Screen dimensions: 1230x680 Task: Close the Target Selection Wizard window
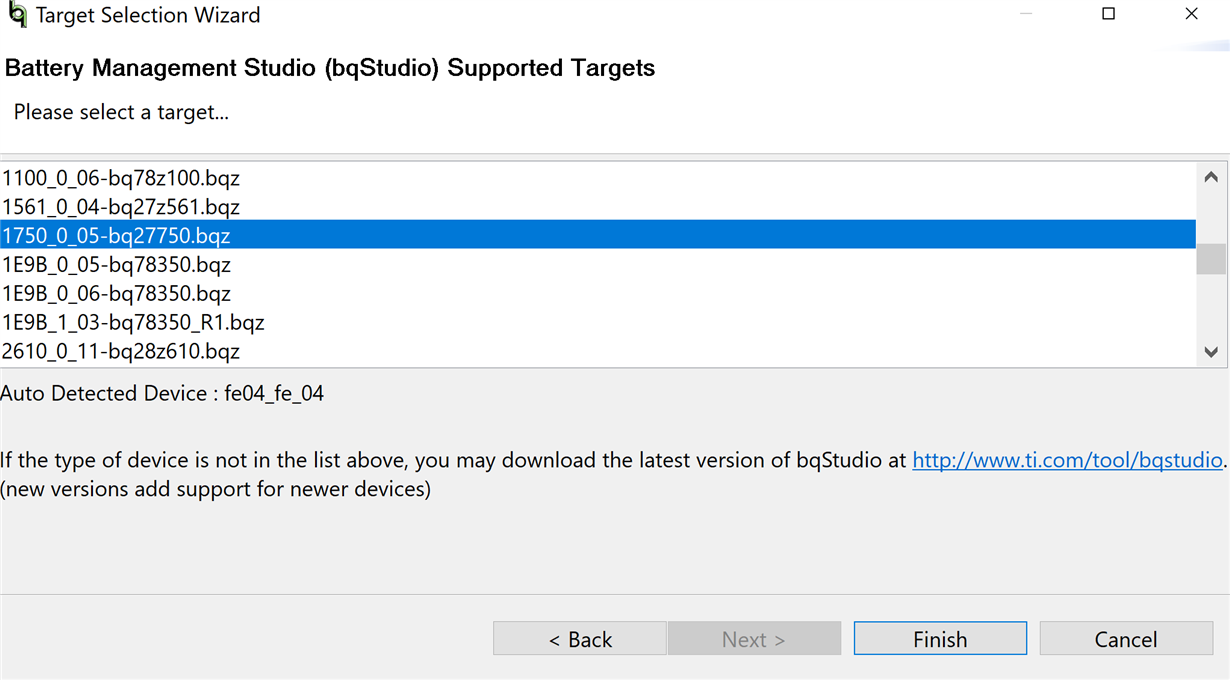(x=1191, y=14)
